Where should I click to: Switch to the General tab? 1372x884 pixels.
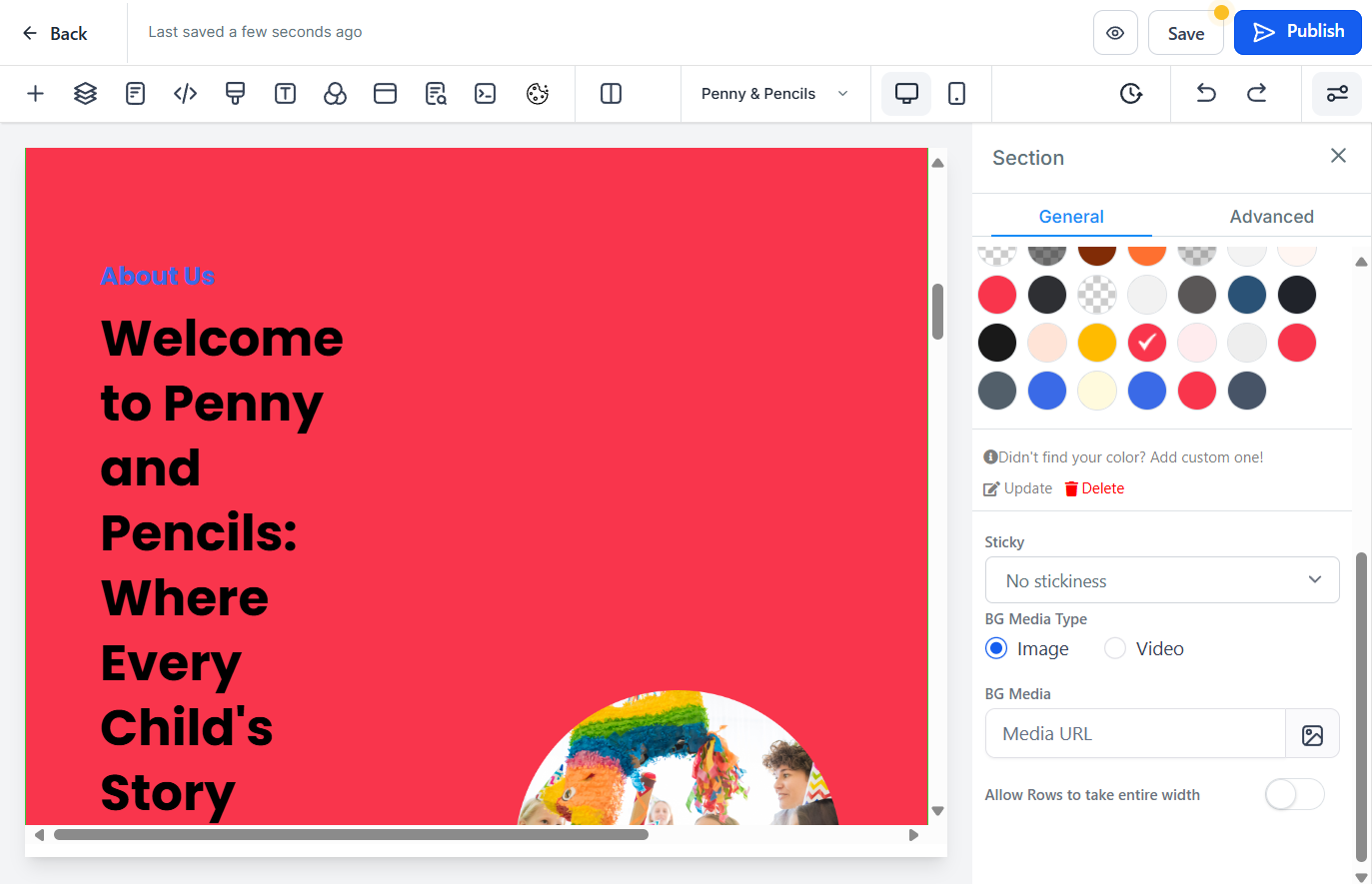click(x=1071, y=217)
